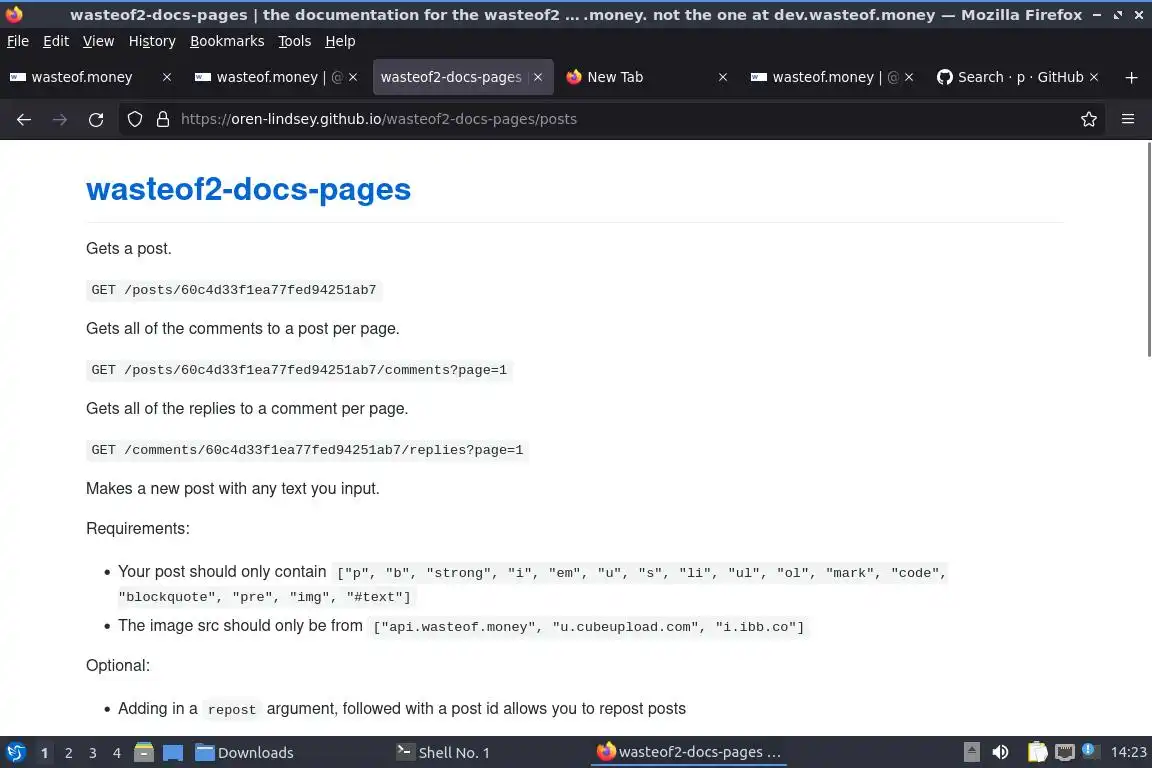The image size is (1152, 768).
Task: Close the Search · p · GitHub tab
Action: click(1094, 77)
